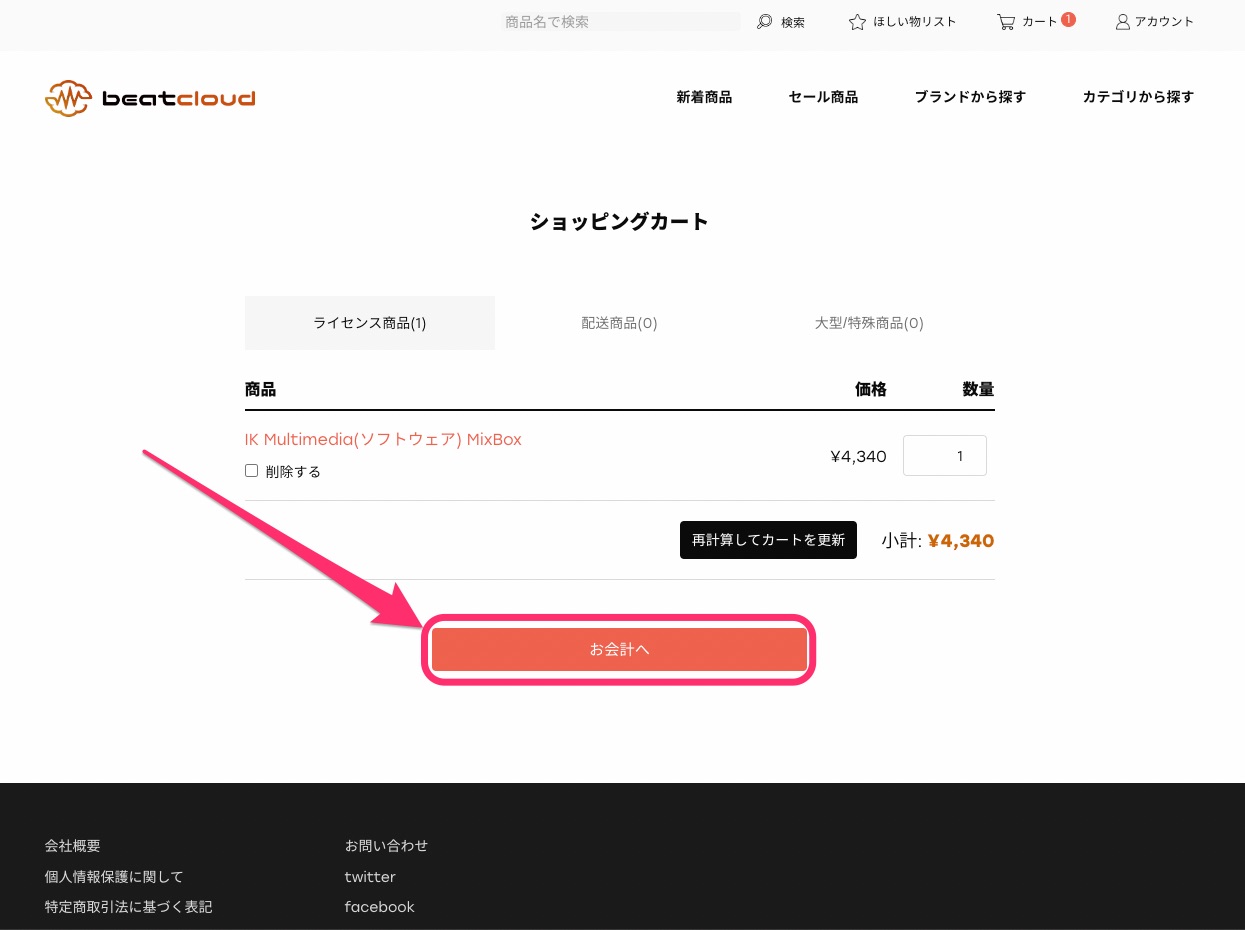Open the 新着商品 menu item
Image resolution: width=1245 pixels, height=930 pixels.
tap(704, 97)
